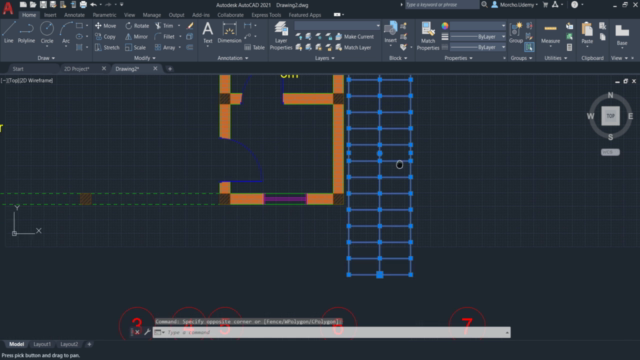Click the object color wheel swatch
This screenshot has width=640, height=360.
[x=445, y=26]
